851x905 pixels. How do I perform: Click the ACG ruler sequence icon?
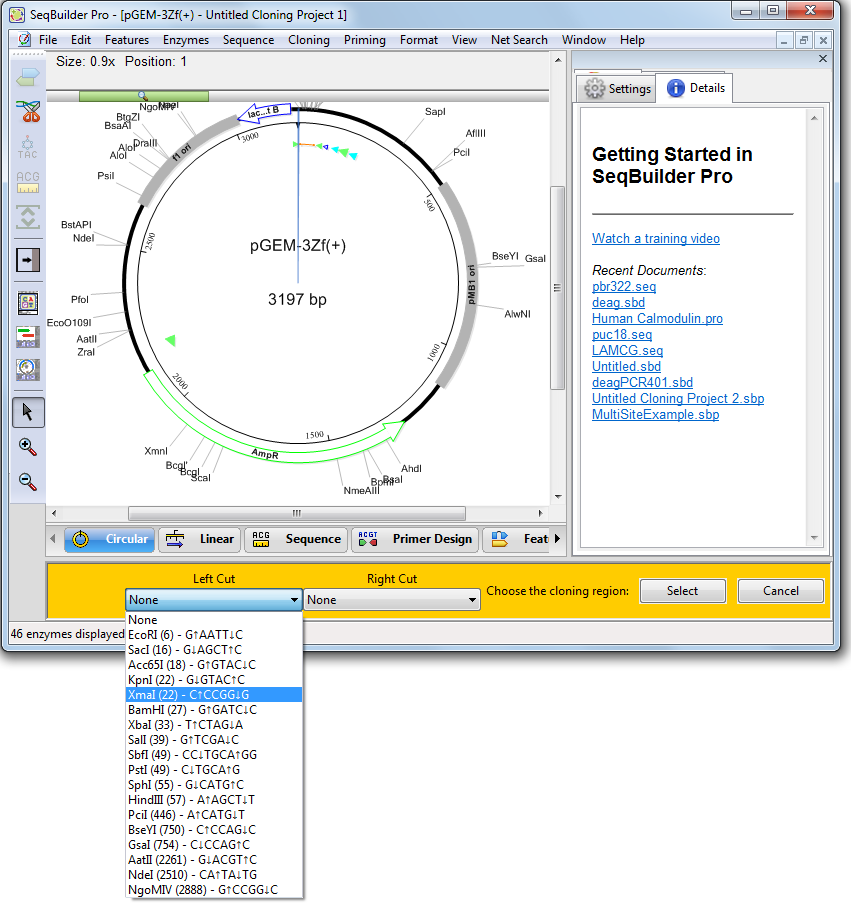(x=27, y=183)
